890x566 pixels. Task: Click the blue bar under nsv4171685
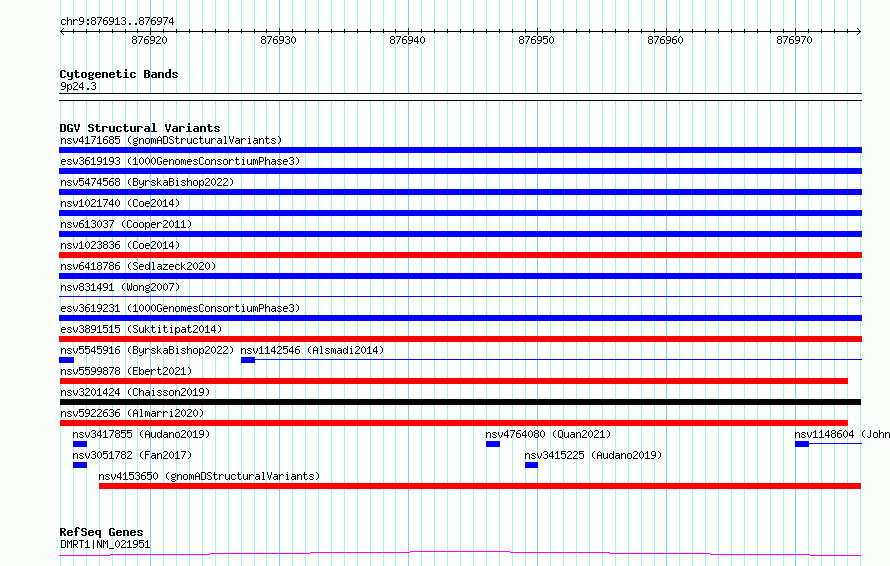(x=460, y=150)
